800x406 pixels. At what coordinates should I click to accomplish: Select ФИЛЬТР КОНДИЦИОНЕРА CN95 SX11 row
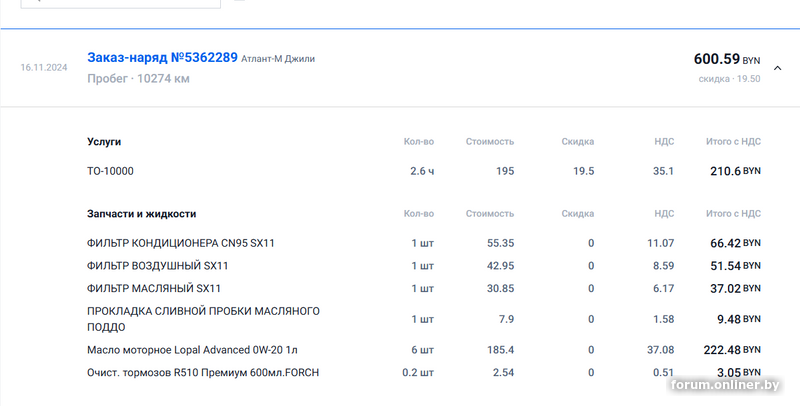pos(180,243)
